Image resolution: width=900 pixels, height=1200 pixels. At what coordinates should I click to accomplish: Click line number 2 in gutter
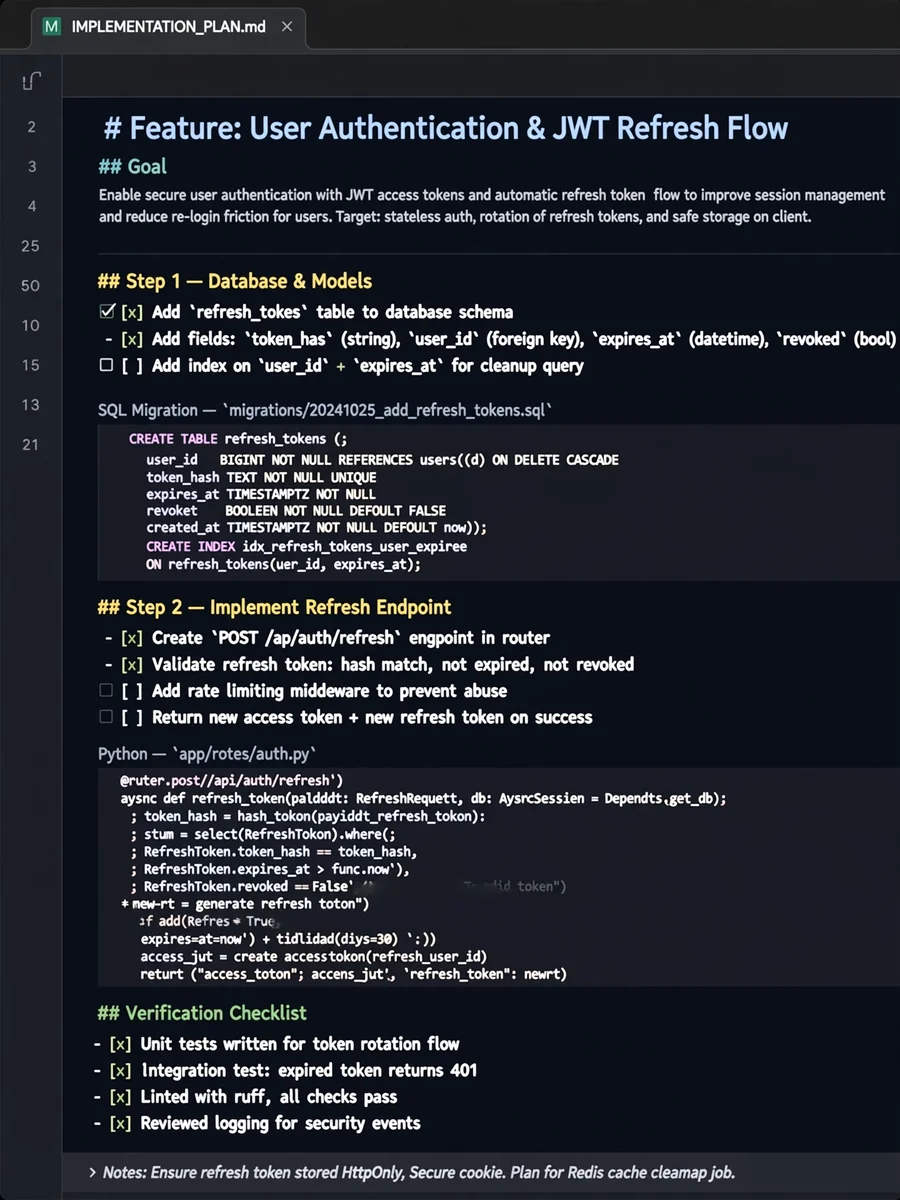(31, 127)
